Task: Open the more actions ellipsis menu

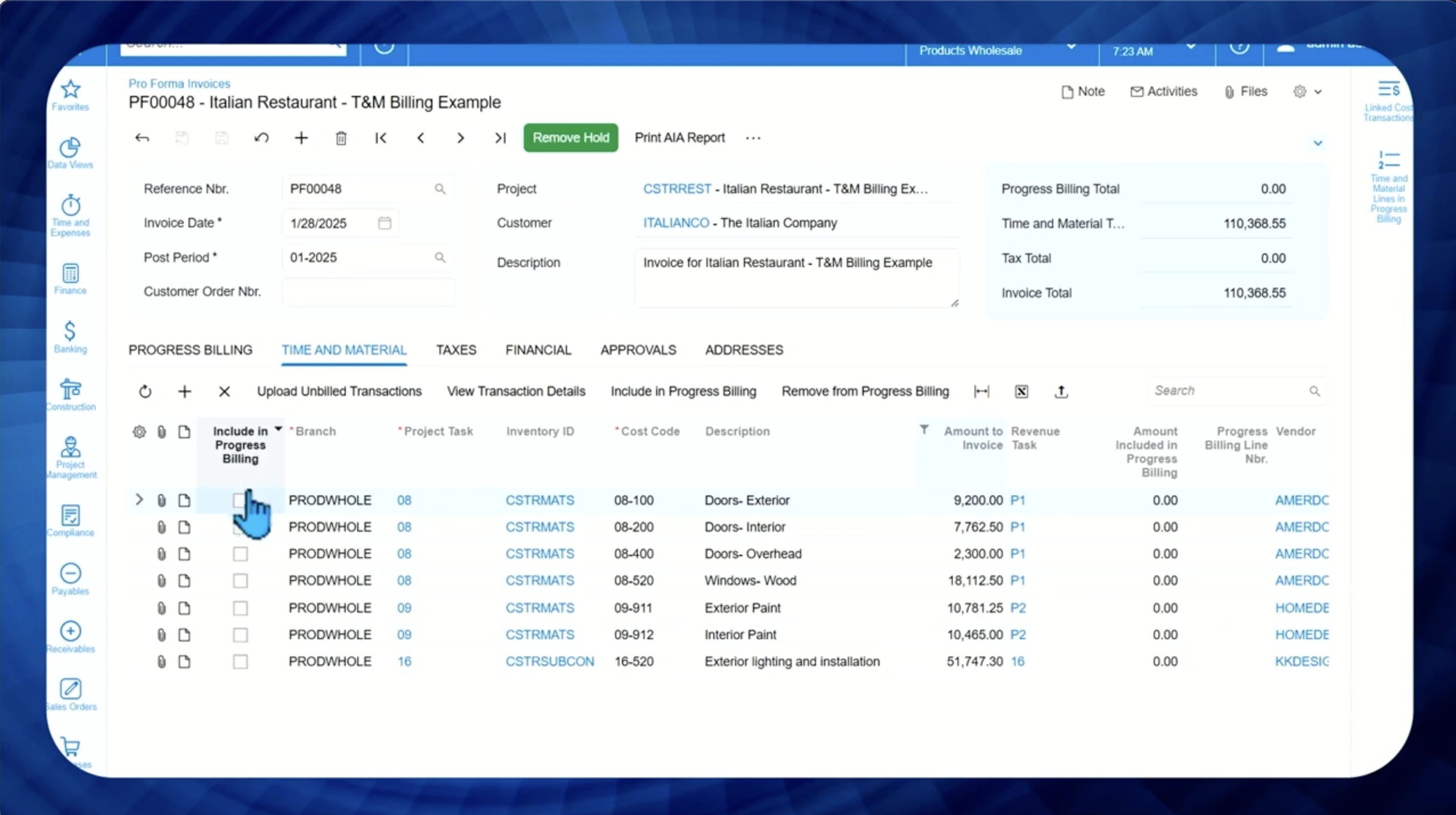Action: point(753,138)
